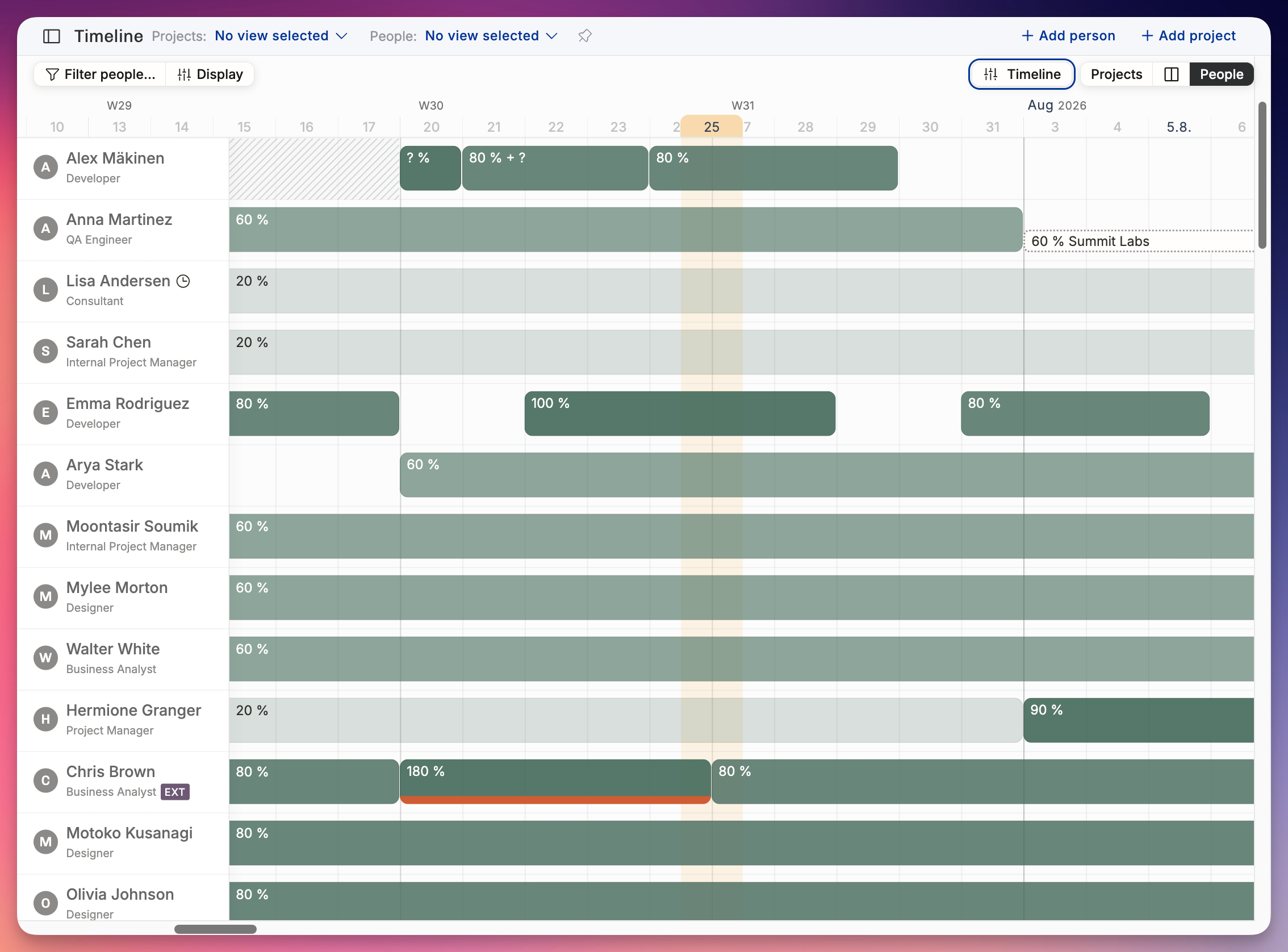Open Projects view dropdown
1288x952 pixels.
coord(281,36)
